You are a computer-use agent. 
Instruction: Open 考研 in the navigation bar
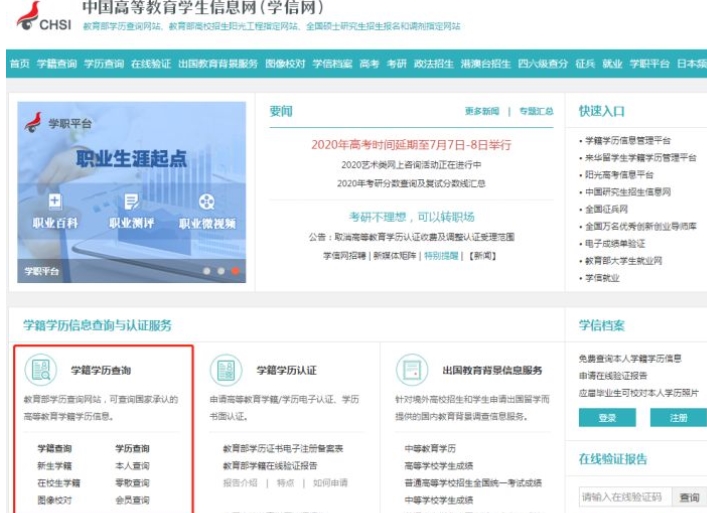click(x=397, y=64)
